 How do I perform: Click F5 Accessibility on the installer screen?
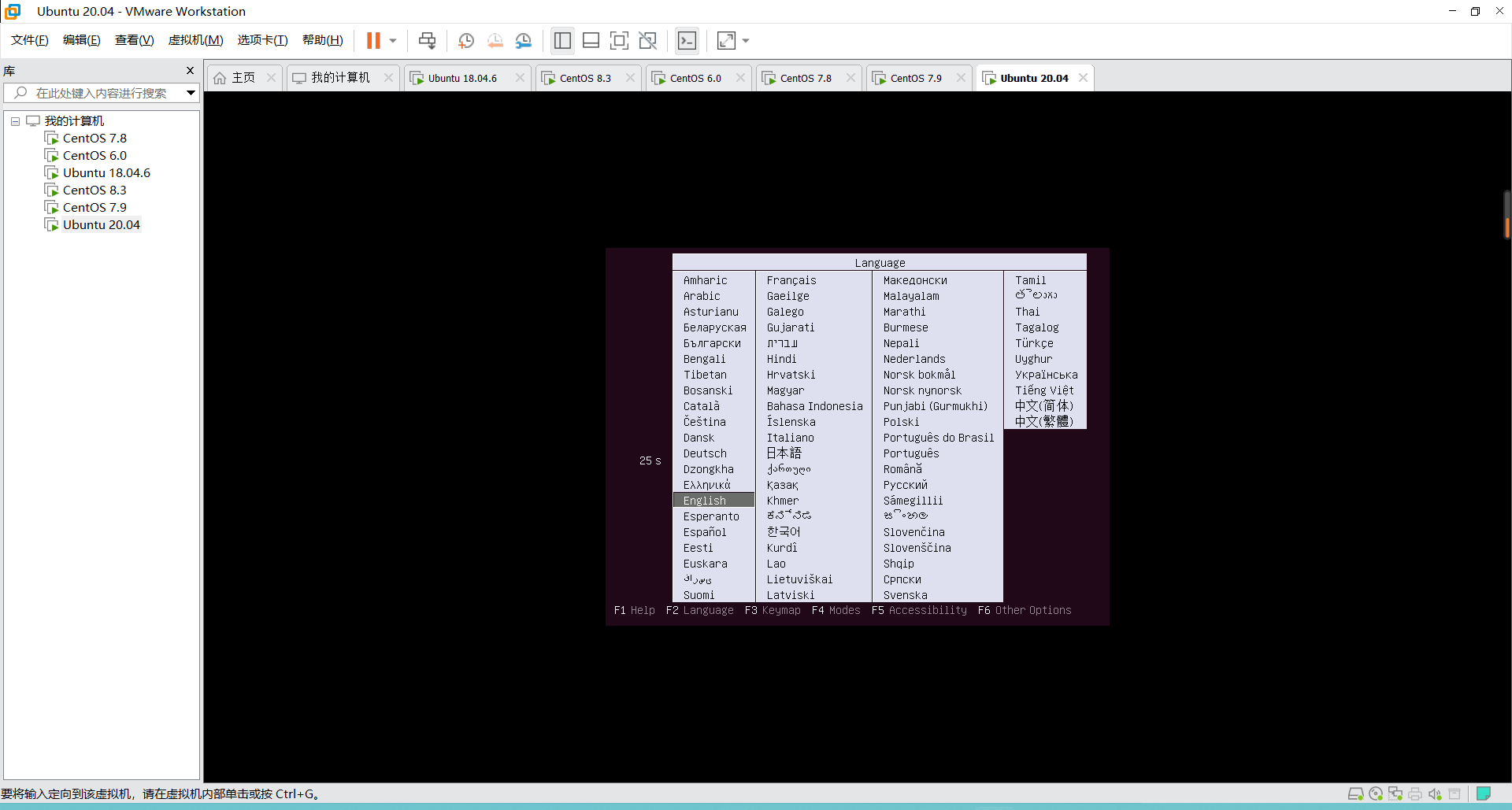pyautogui.click(x=919, y=610)
